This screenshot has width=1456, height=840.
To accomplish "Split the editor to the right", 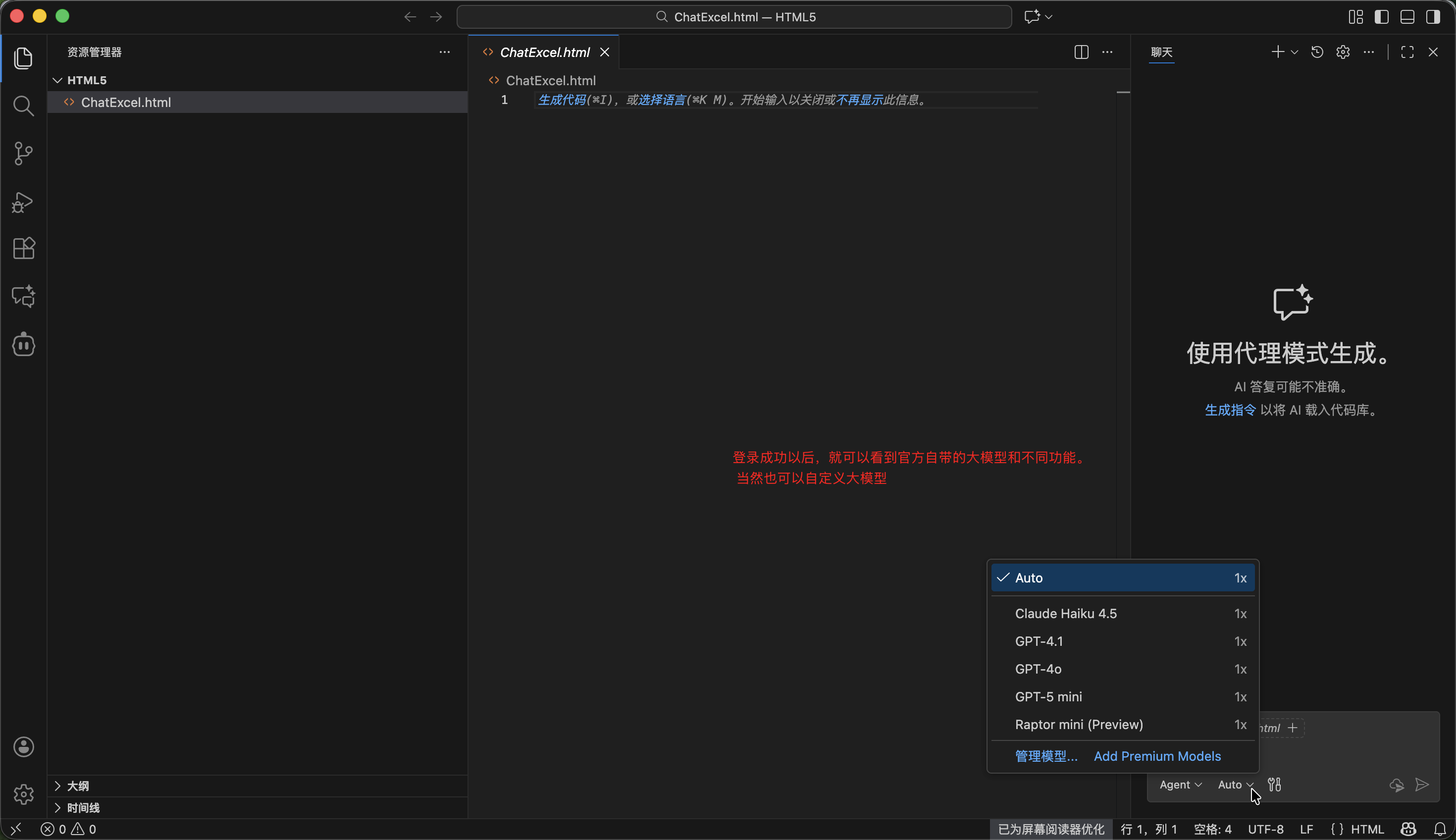I will click(1081, 52).
